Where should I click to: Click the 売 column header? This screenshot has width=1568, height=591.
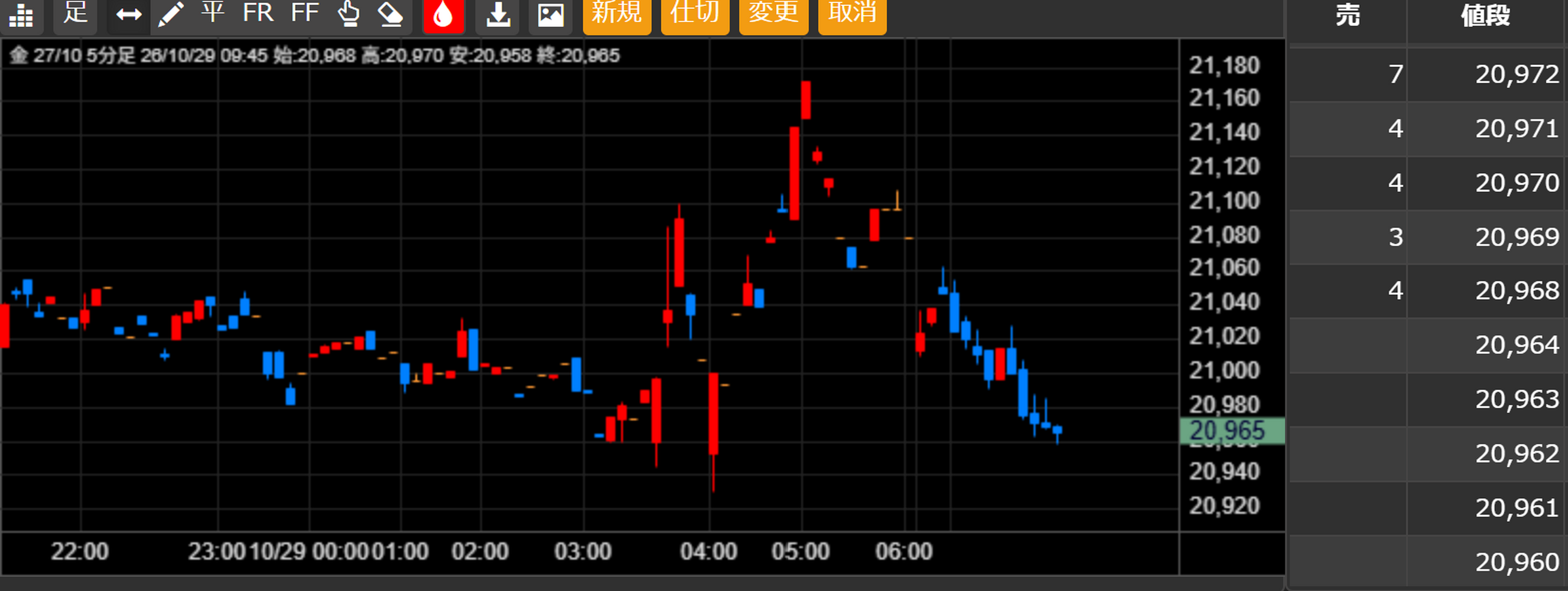pos(1348,16)
